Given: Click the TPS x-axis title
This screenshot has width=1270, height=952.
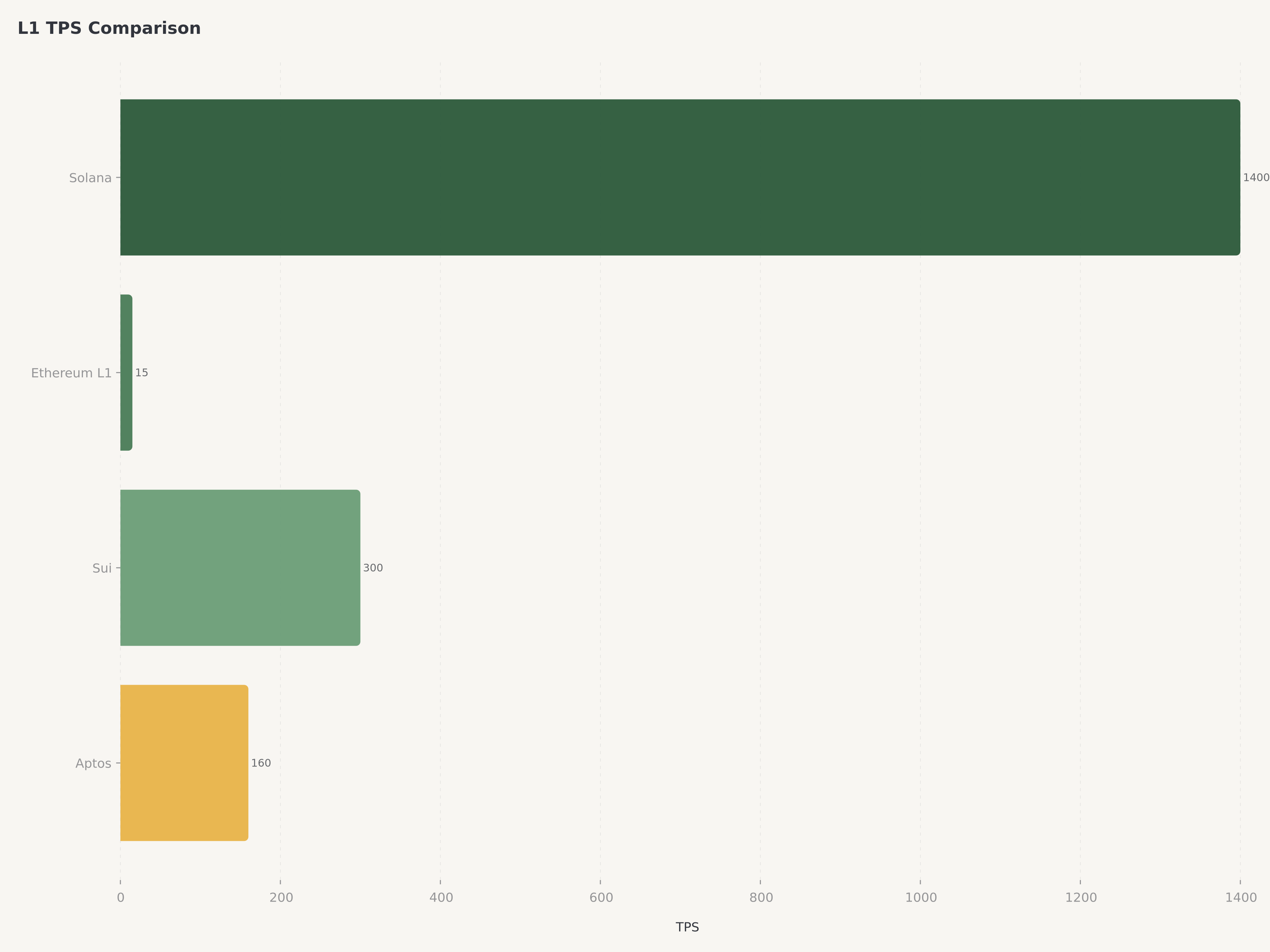Looking at the screenshot, I should pos(687,927).
